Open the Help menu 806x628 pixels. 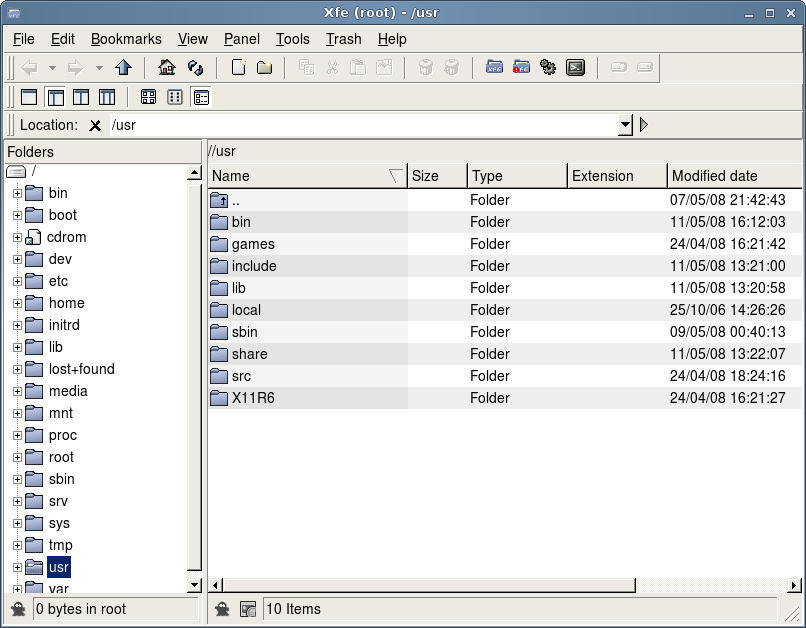click(392, 39)
